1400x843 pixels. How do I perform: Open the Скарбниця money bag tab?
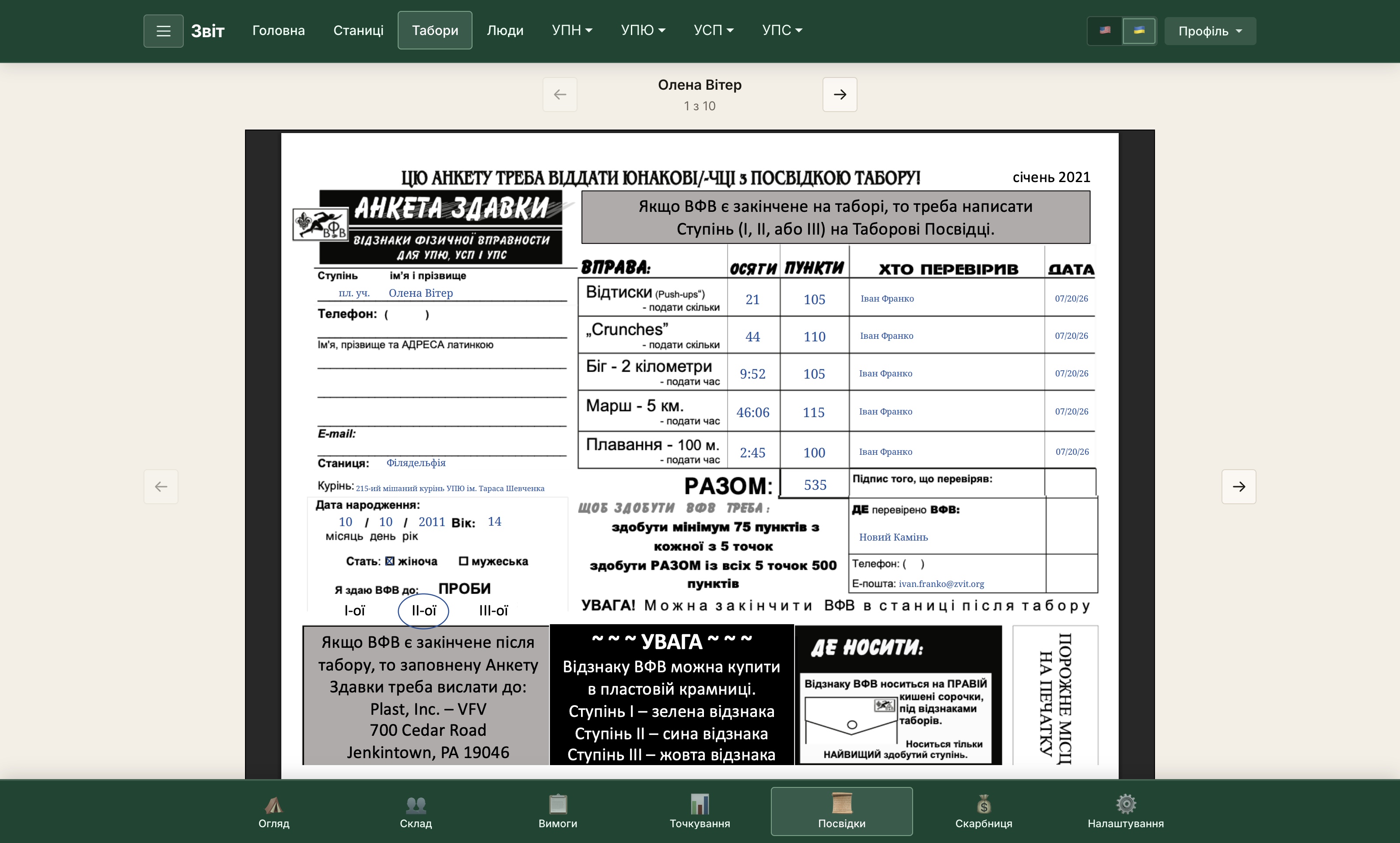click(x=983, y=811)
